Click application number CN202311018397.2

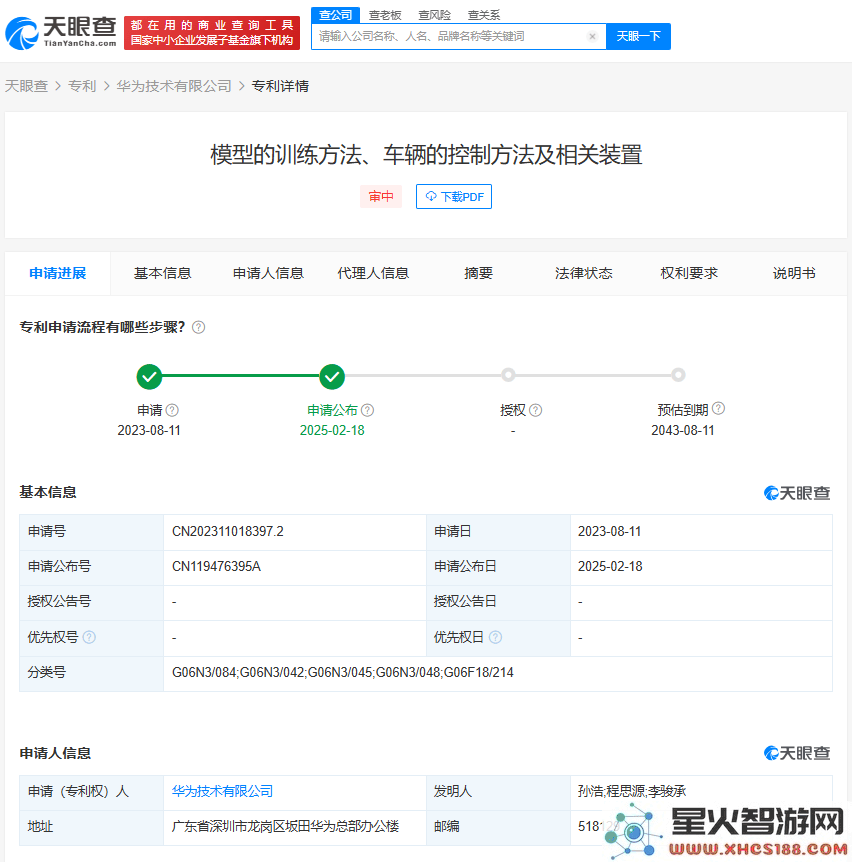(x=228, y=532)
